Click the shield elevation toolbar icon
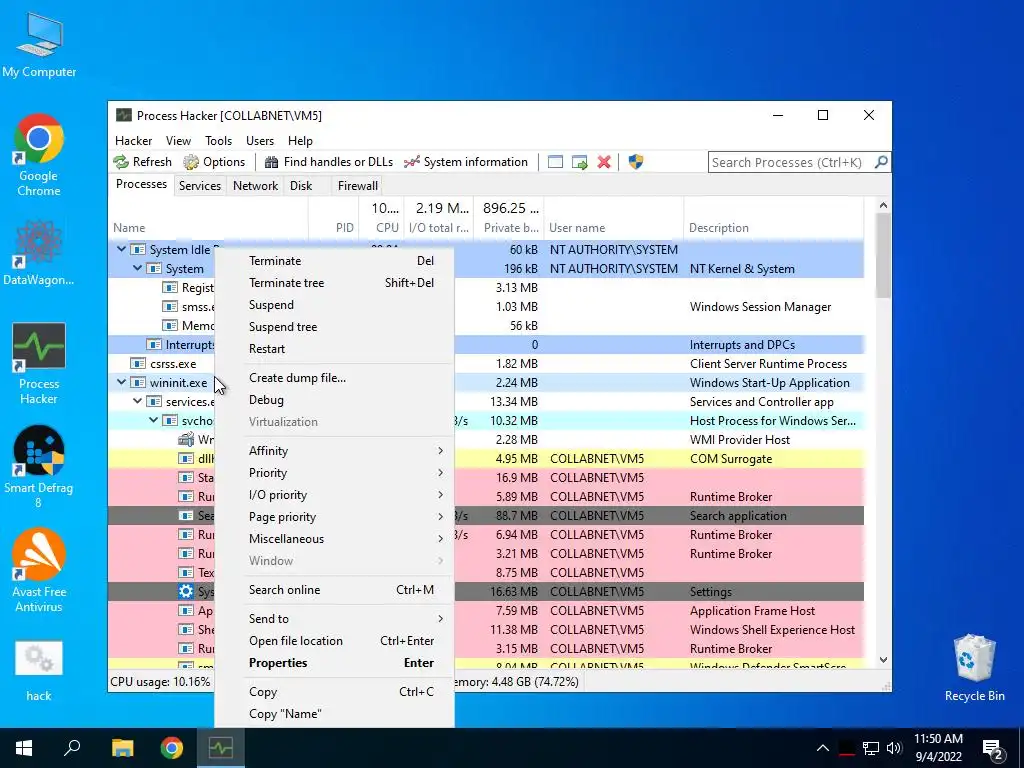This screenshot has height=768, width=1024. coord(635,162)
